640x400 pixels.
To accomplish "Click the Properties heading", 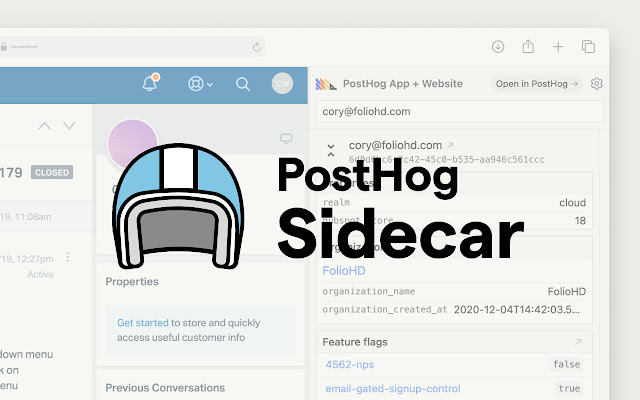I will click(x=132, y=281).
